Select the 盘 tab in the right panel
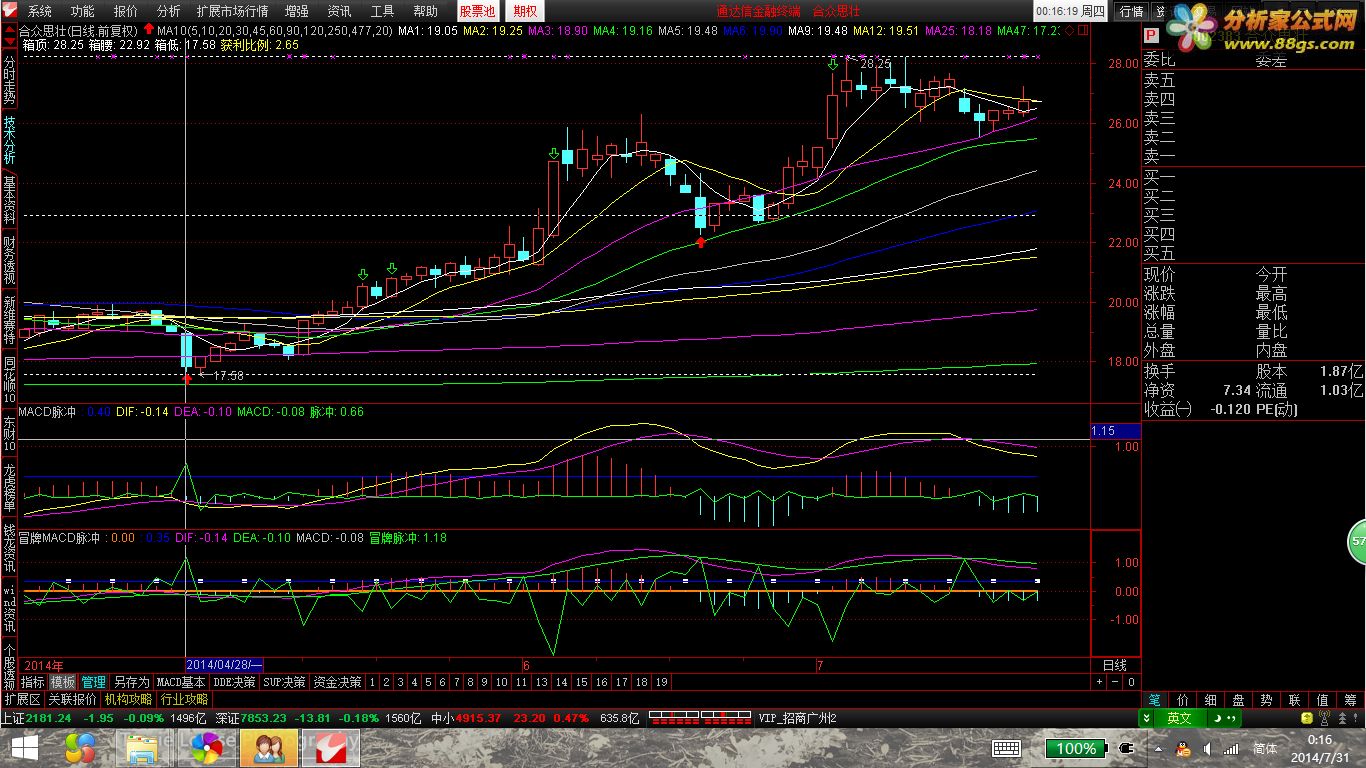The width and height of the screenshot is (1366, 768). coord(1238,700)
